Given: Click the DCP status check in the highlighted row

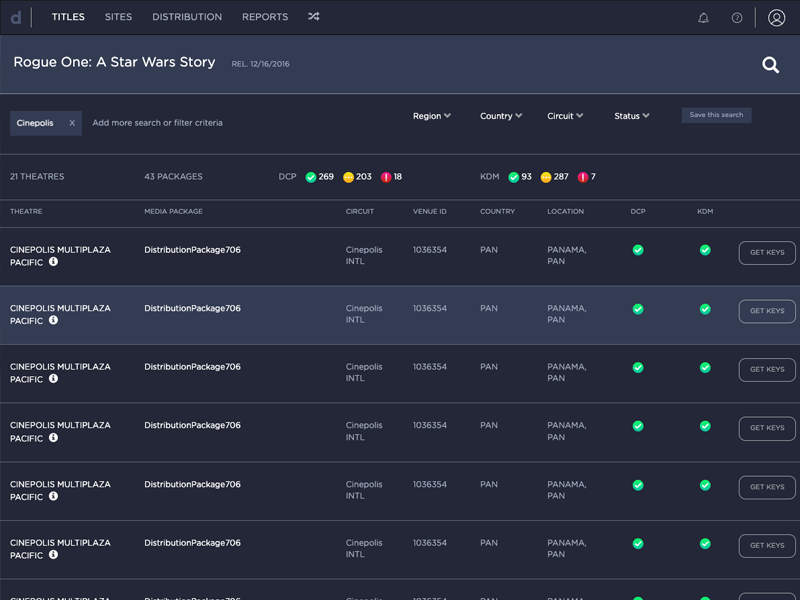Looking at the screenshot, I should point(638,309).
